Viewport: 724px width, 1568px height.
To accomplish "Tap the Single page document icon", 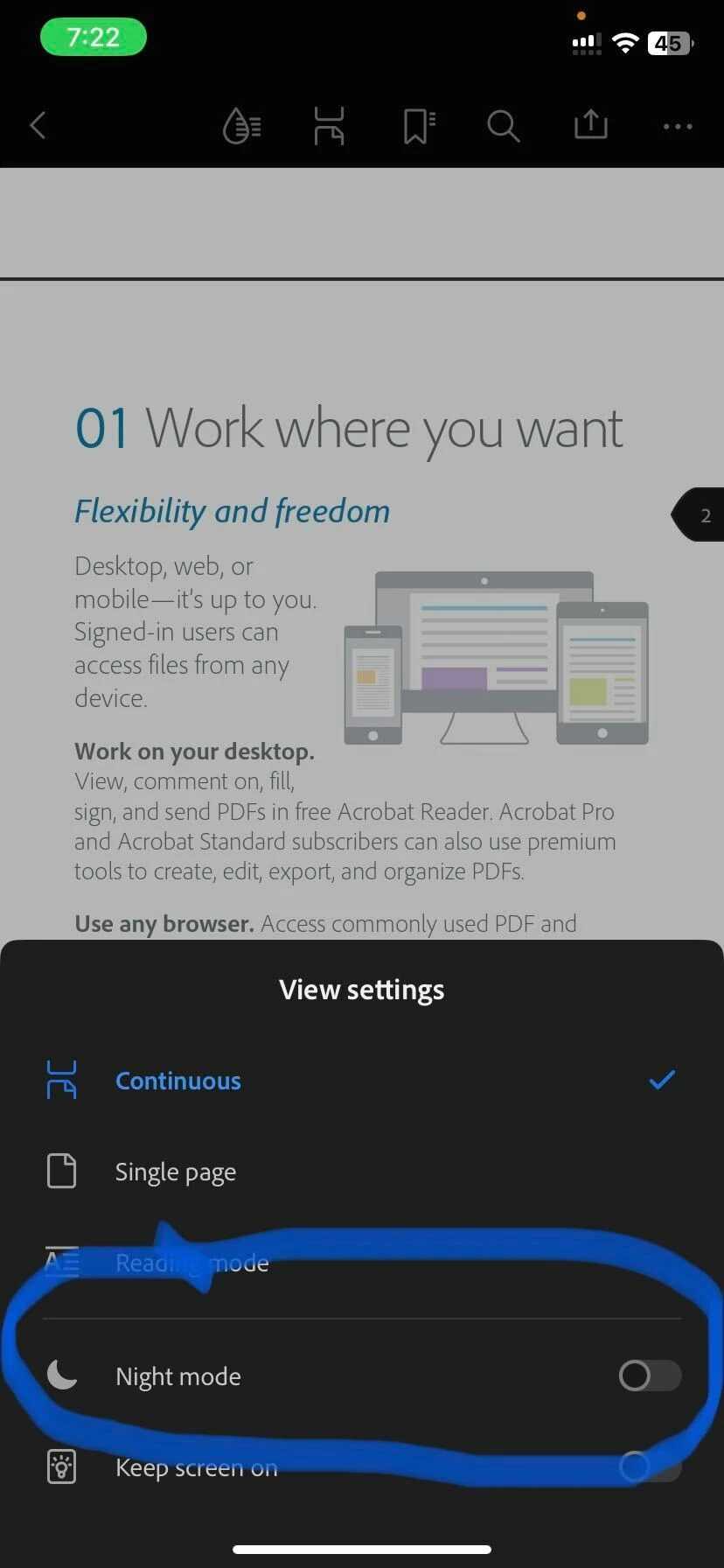I will [61, 1171].
